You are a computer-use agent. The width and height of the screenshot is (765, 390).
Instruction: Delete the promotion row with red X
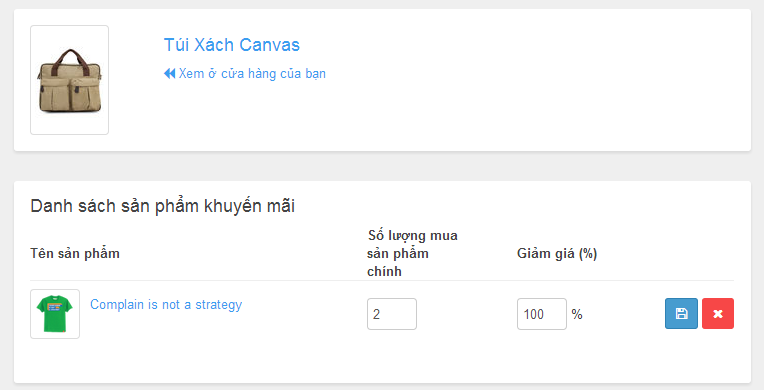coord(718,313)
